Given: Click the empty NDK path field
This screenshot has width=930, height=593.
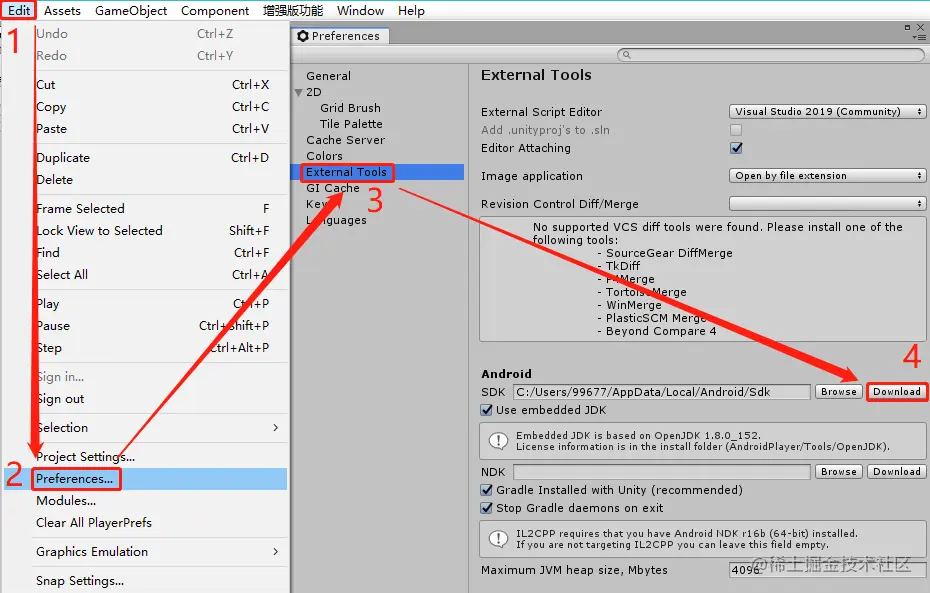Looking at the screenshot, I should (661, 471).
